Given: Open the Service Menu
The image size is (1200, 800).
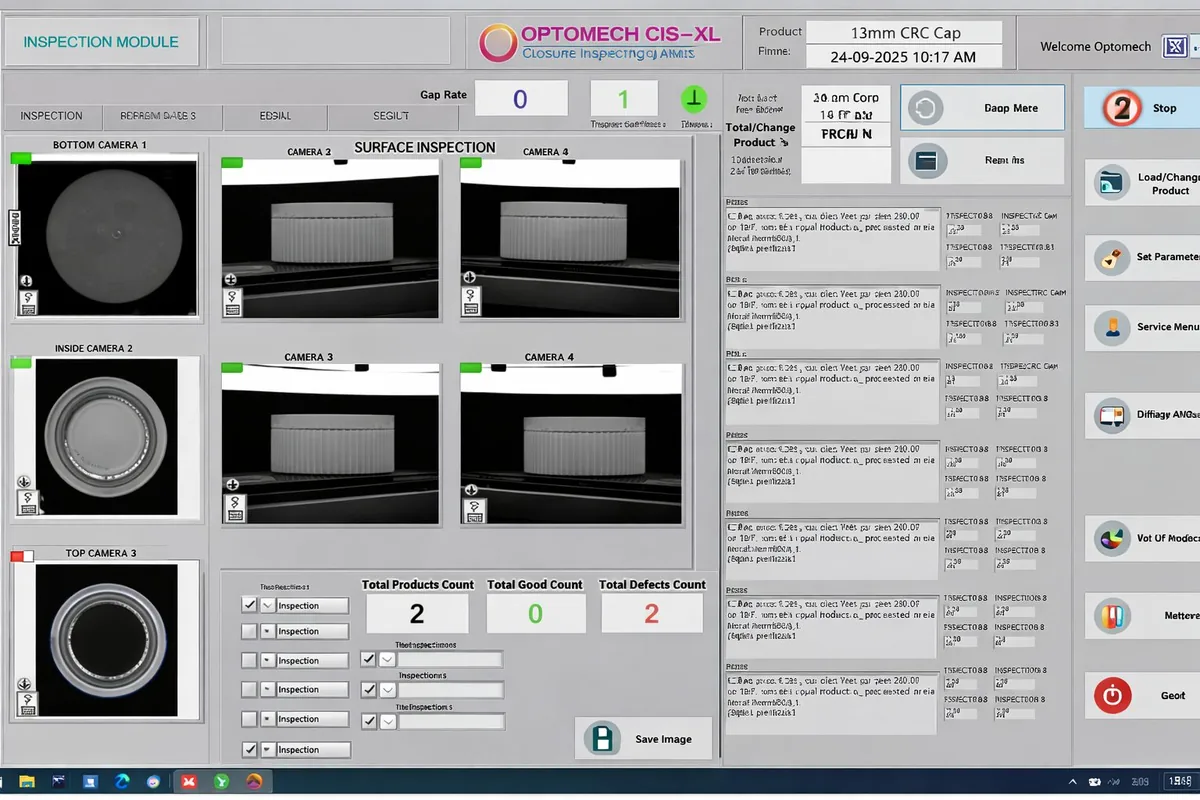Looking at the screenshot, I should coord(1142,327).
